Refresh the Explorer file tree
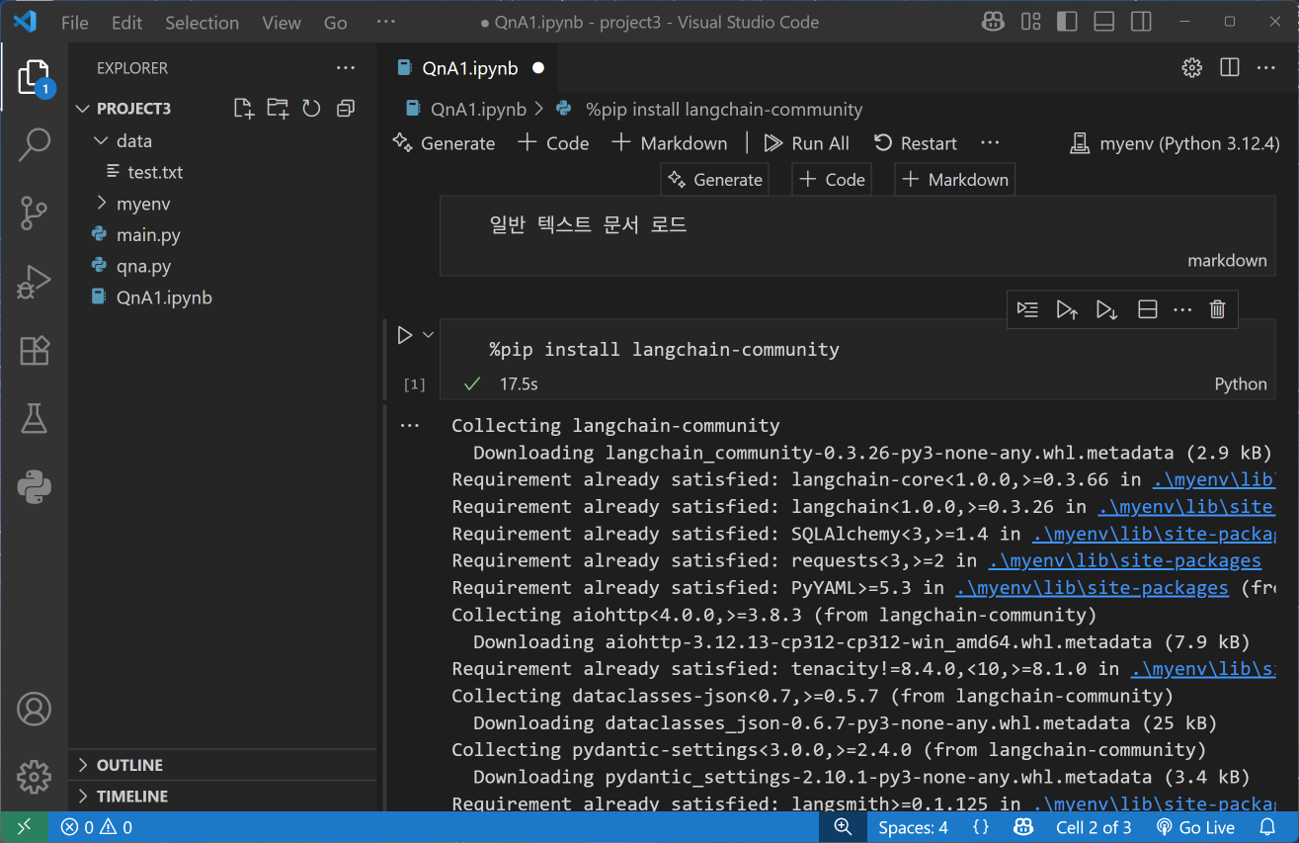The image size is (1299, 843). pos(311,108)
